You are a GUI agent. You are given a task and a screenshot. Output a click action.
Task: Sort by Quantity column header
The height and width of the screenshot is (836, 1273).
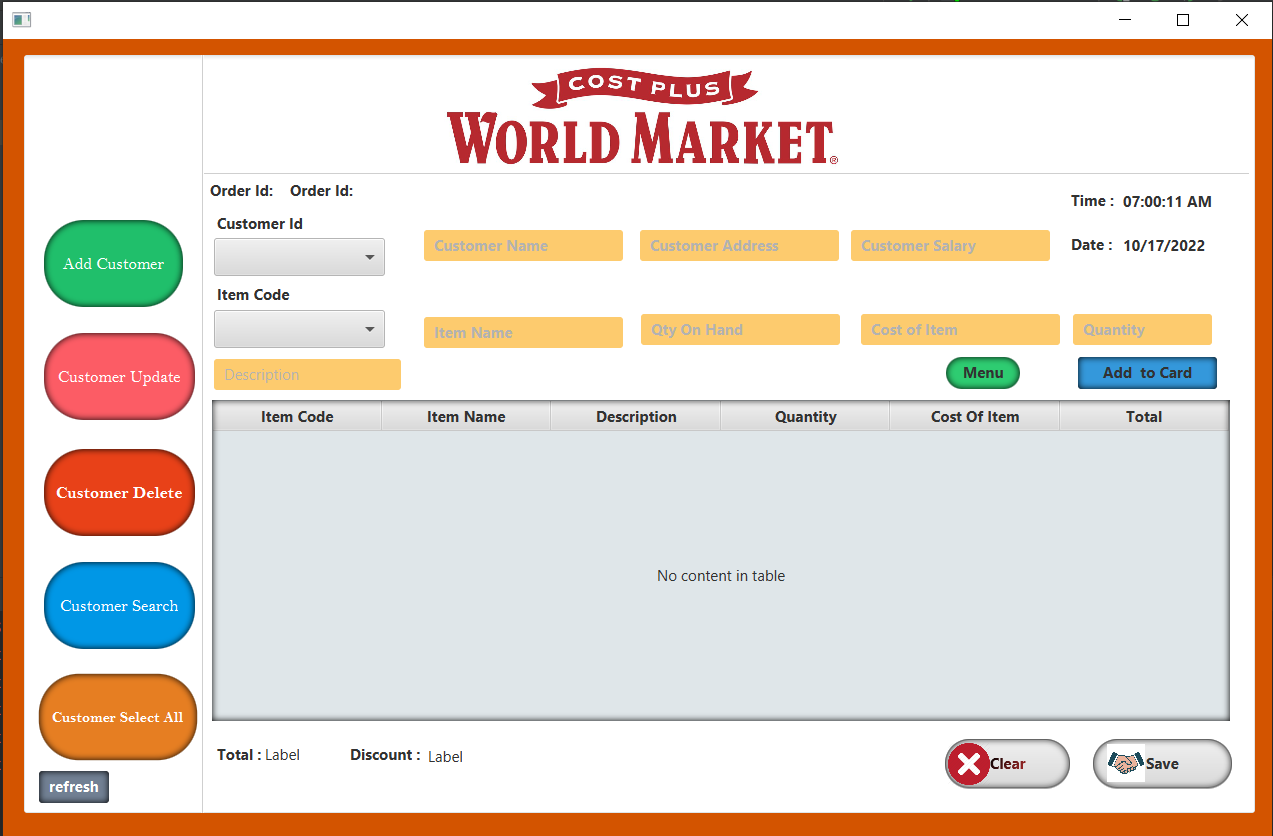[x=805, y=417]
